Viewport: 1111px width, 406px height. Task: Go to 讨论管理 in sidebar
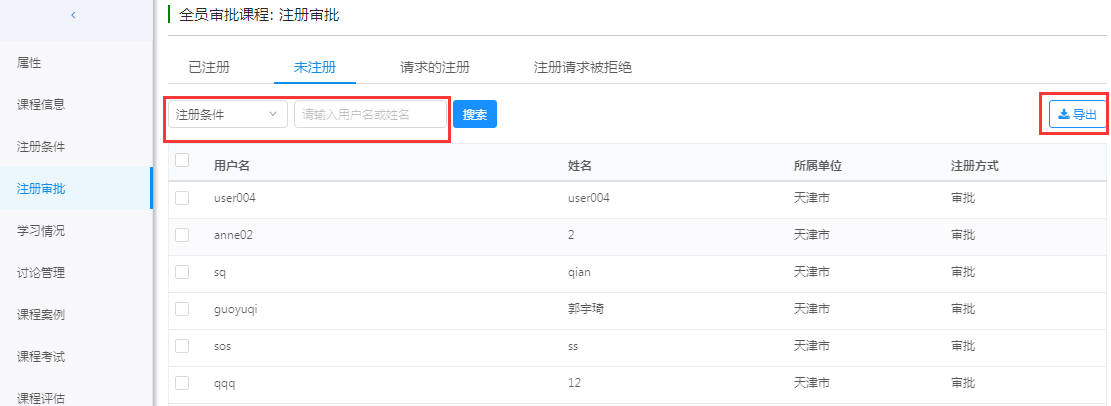click(41, 272)
